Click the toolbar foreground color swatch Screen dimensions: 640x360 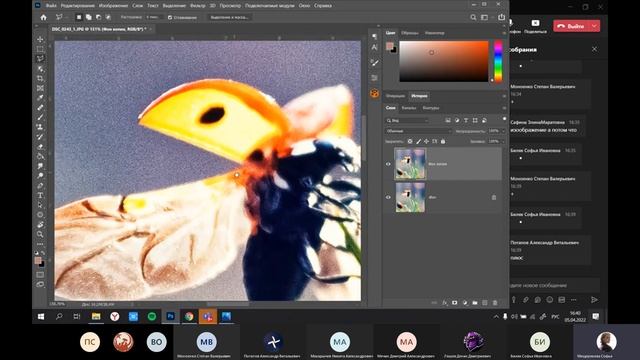[x=38, y=260]
